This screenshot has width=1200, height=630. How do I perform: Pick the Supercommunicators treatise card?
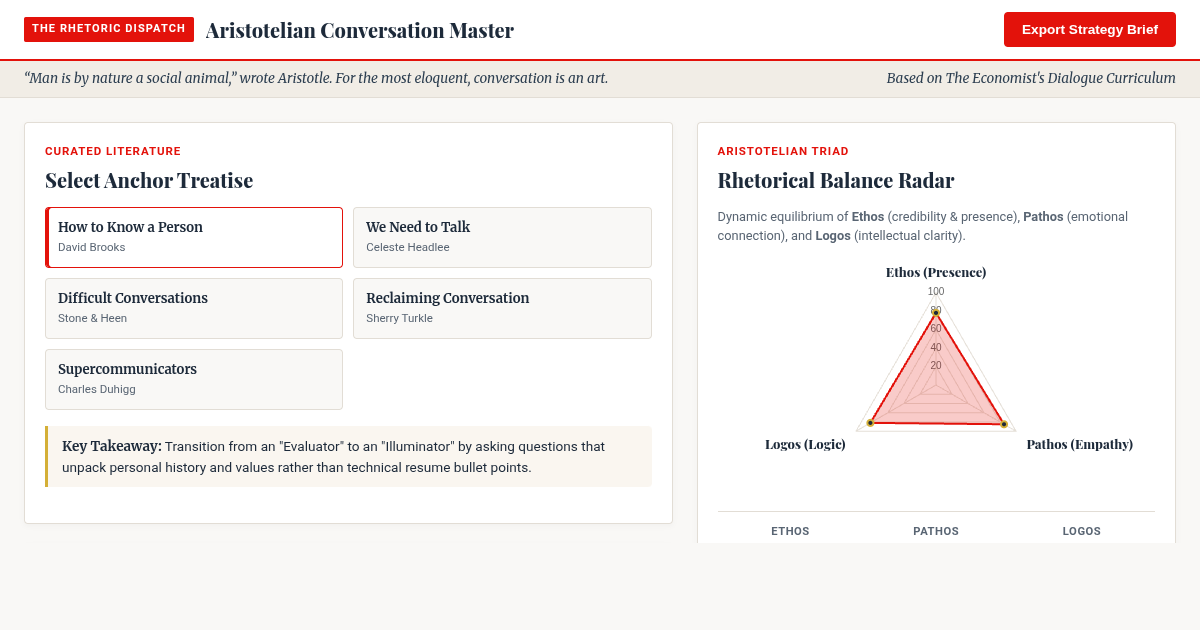tap(194, 379)
